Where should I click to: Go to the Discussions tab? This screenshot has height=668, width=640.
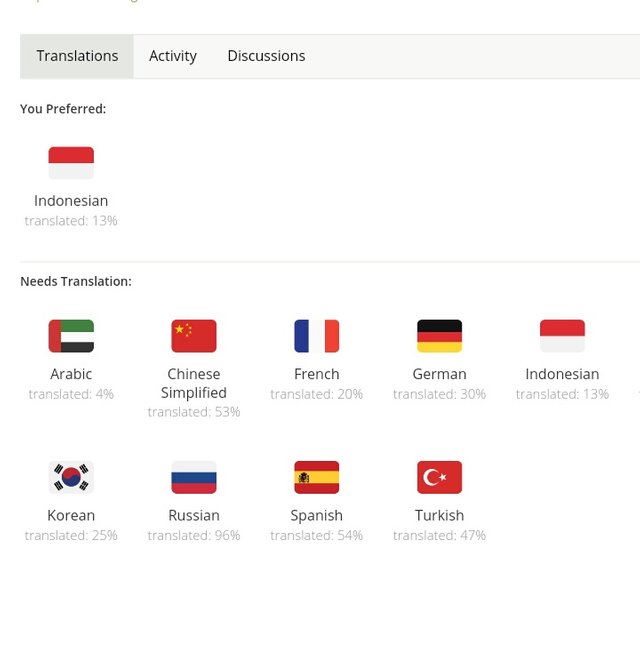266,56
